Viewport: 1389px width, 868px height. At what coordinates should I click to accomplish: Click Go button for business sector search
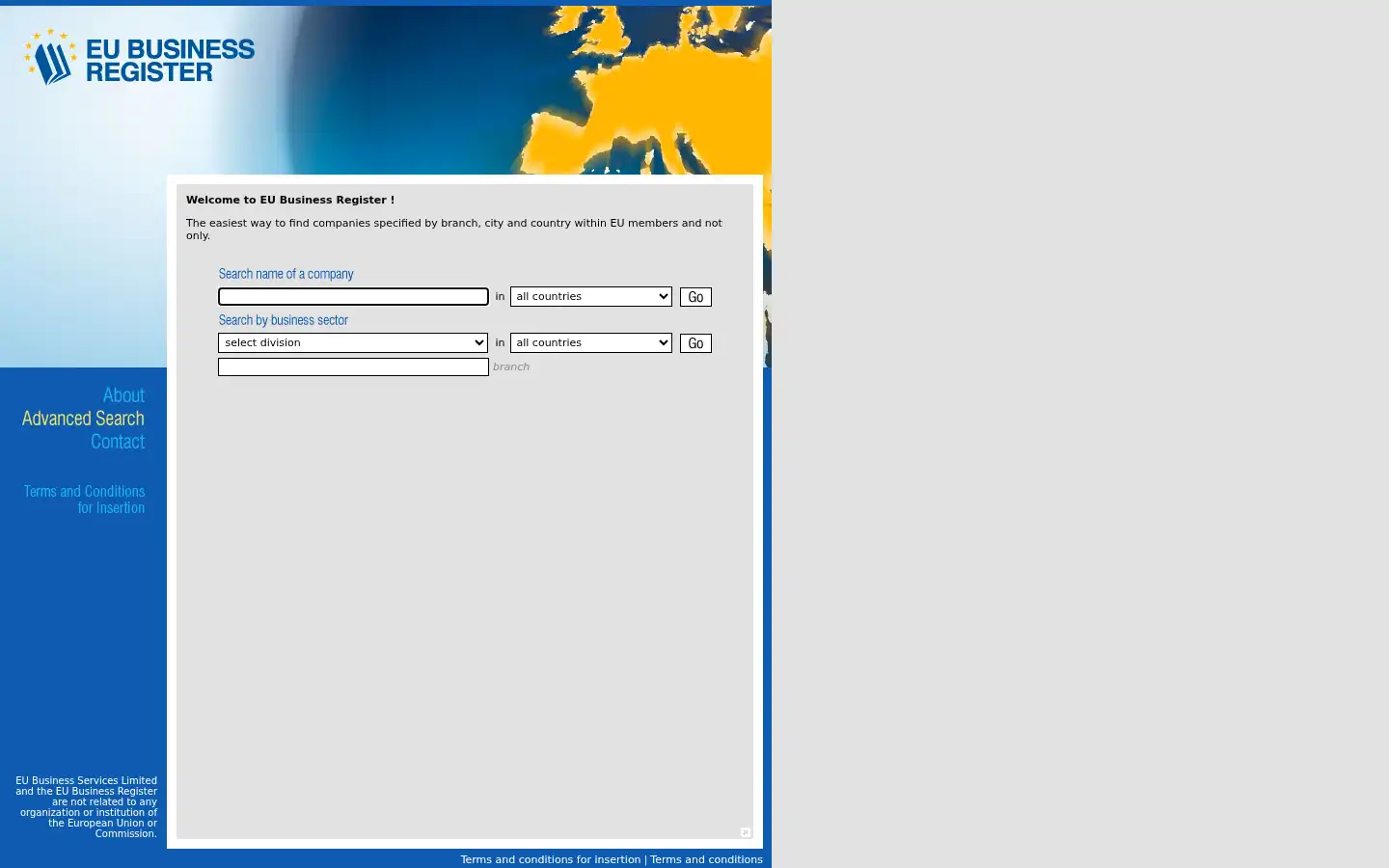(x=695, y=343)
